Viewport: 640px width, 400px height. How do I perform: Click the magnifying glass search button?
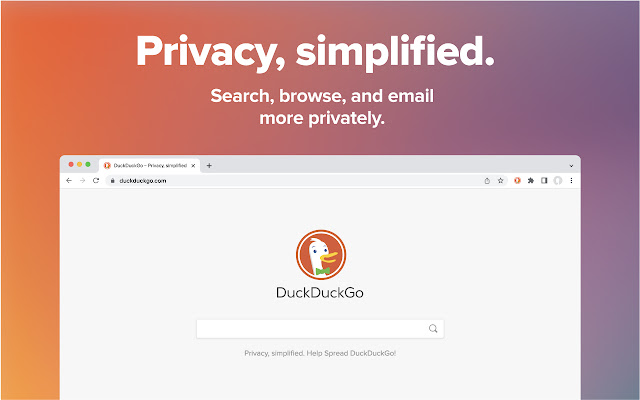433,329
